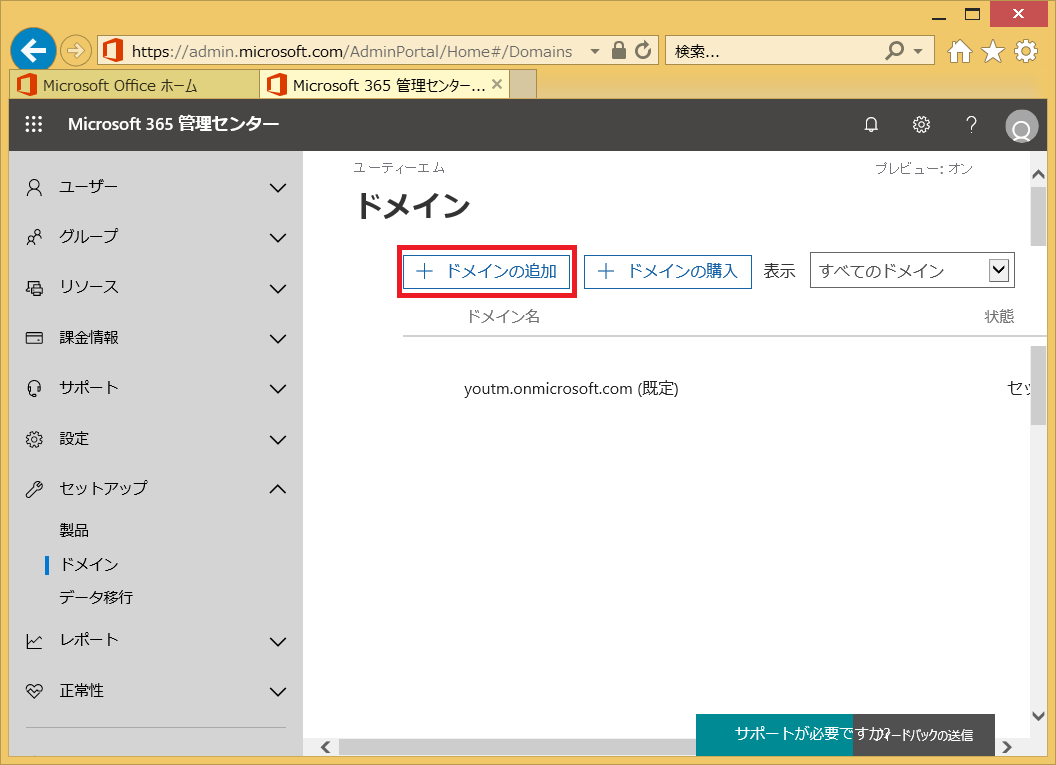Viewport: 1056px width, 765px height.
Task: Click the プレビュー: オン toggle text
Action: pos(923,168)
